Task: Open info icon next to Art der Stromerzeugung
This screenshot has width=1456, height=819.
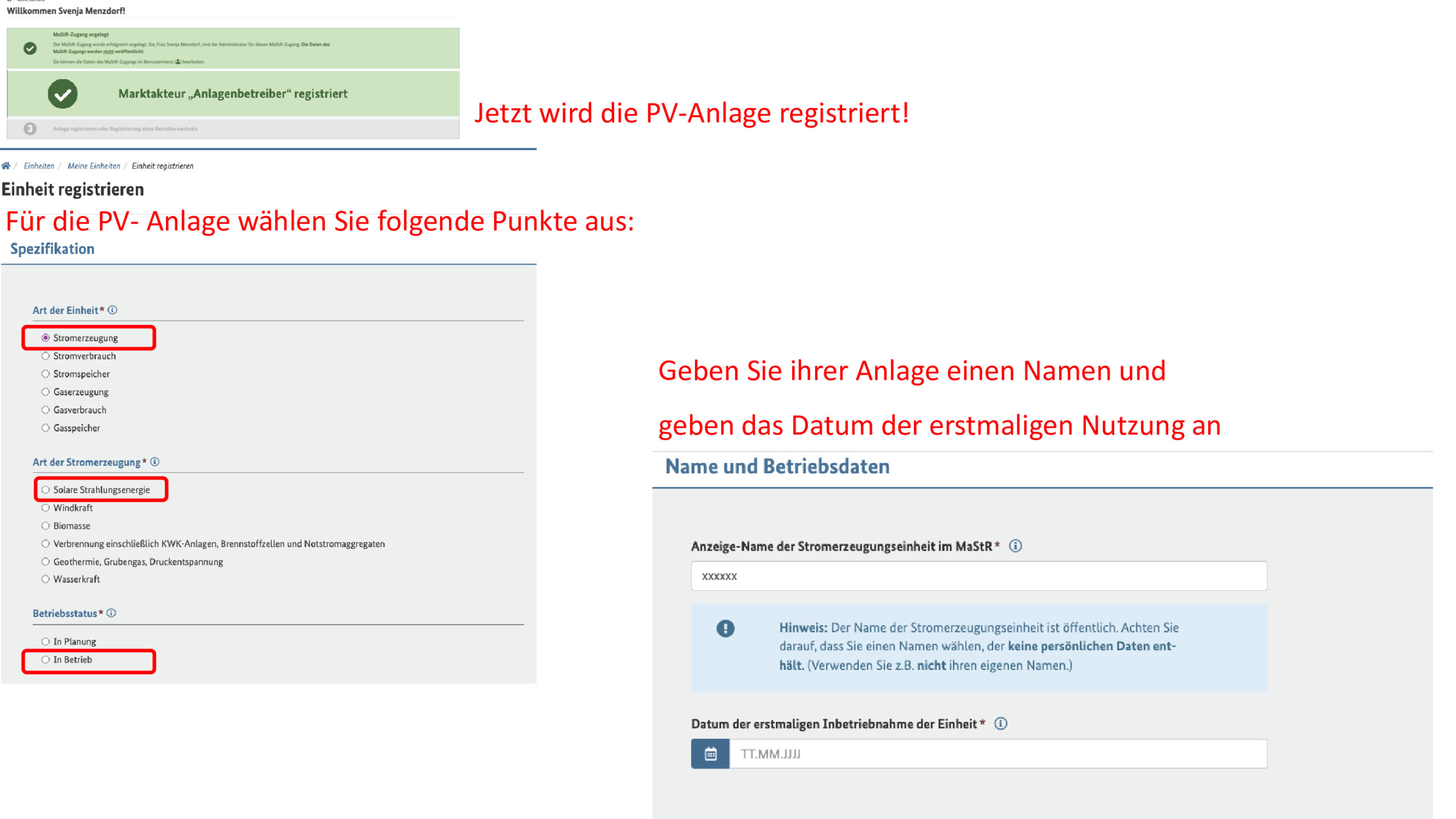Action: tap(155, 462)
